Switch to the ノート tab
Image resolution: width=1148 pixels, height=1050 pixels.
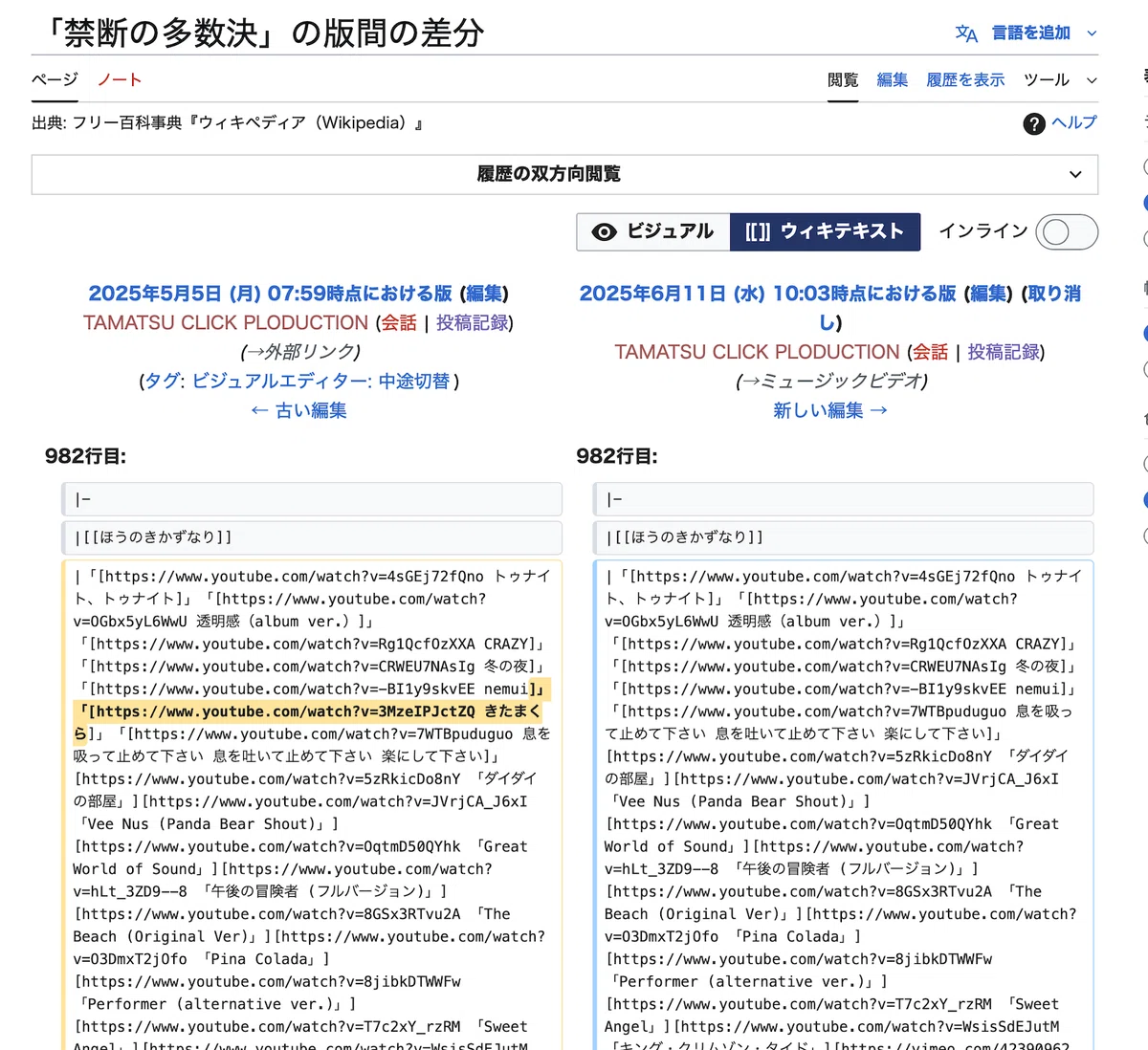pos(120,79)
